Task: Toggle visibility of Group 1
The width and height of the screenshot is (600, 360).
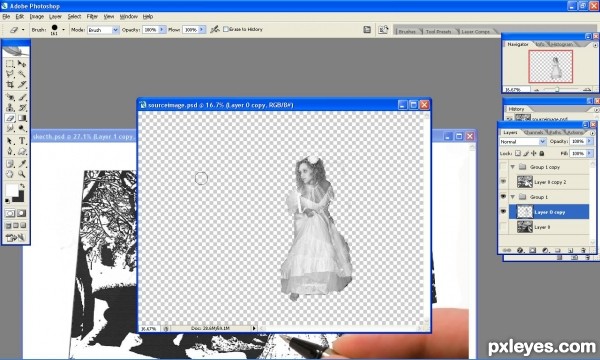Action: tap(503, 197)
